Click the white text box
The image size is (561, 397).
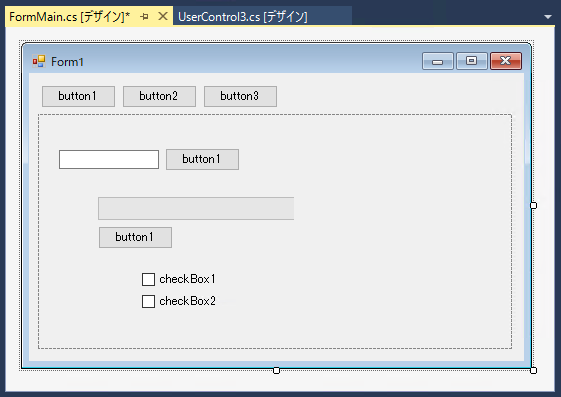pos(109,160)
